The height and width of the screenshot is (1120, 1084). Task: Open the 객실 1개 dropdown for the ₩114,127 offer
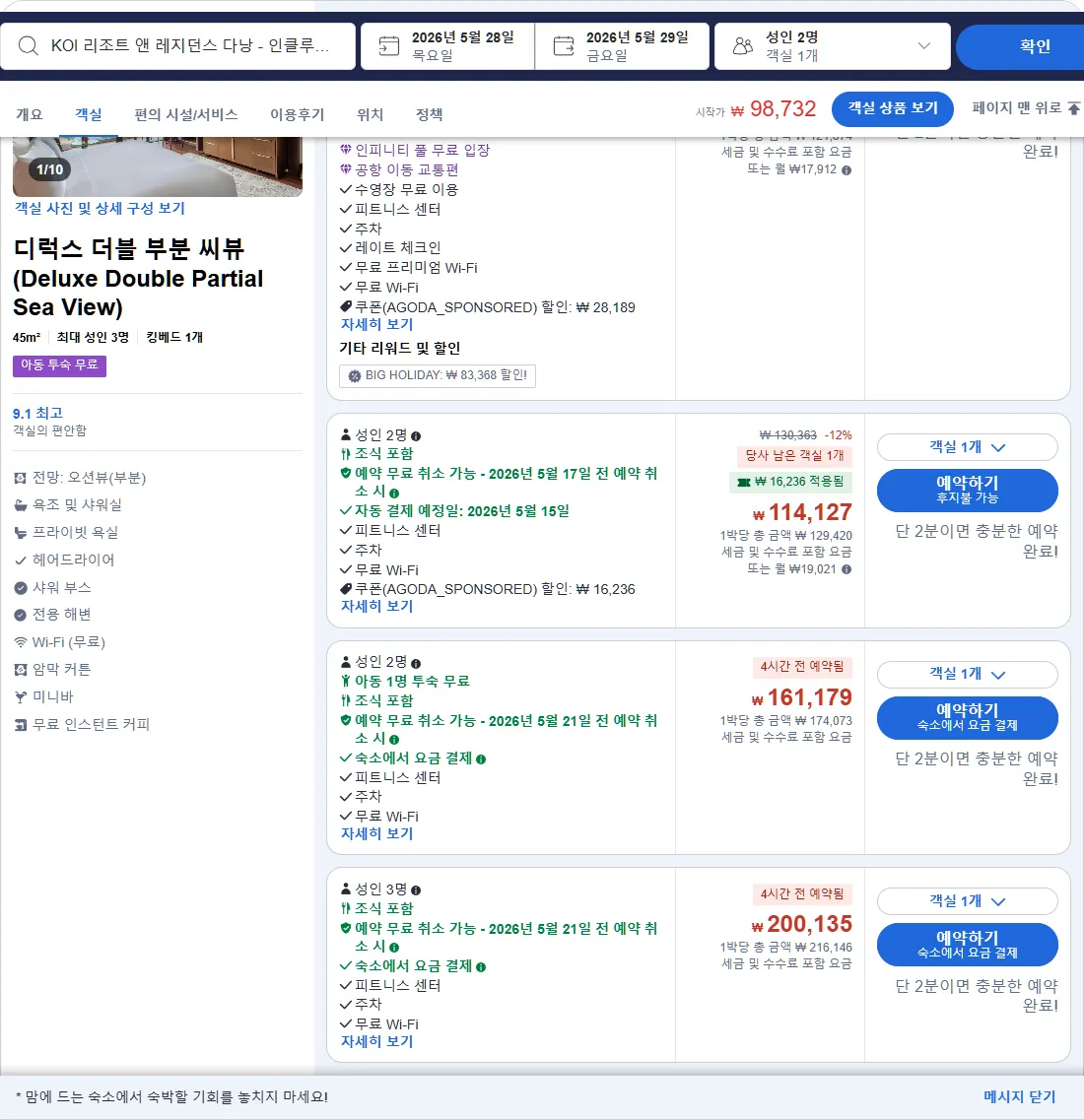point(967,447)
